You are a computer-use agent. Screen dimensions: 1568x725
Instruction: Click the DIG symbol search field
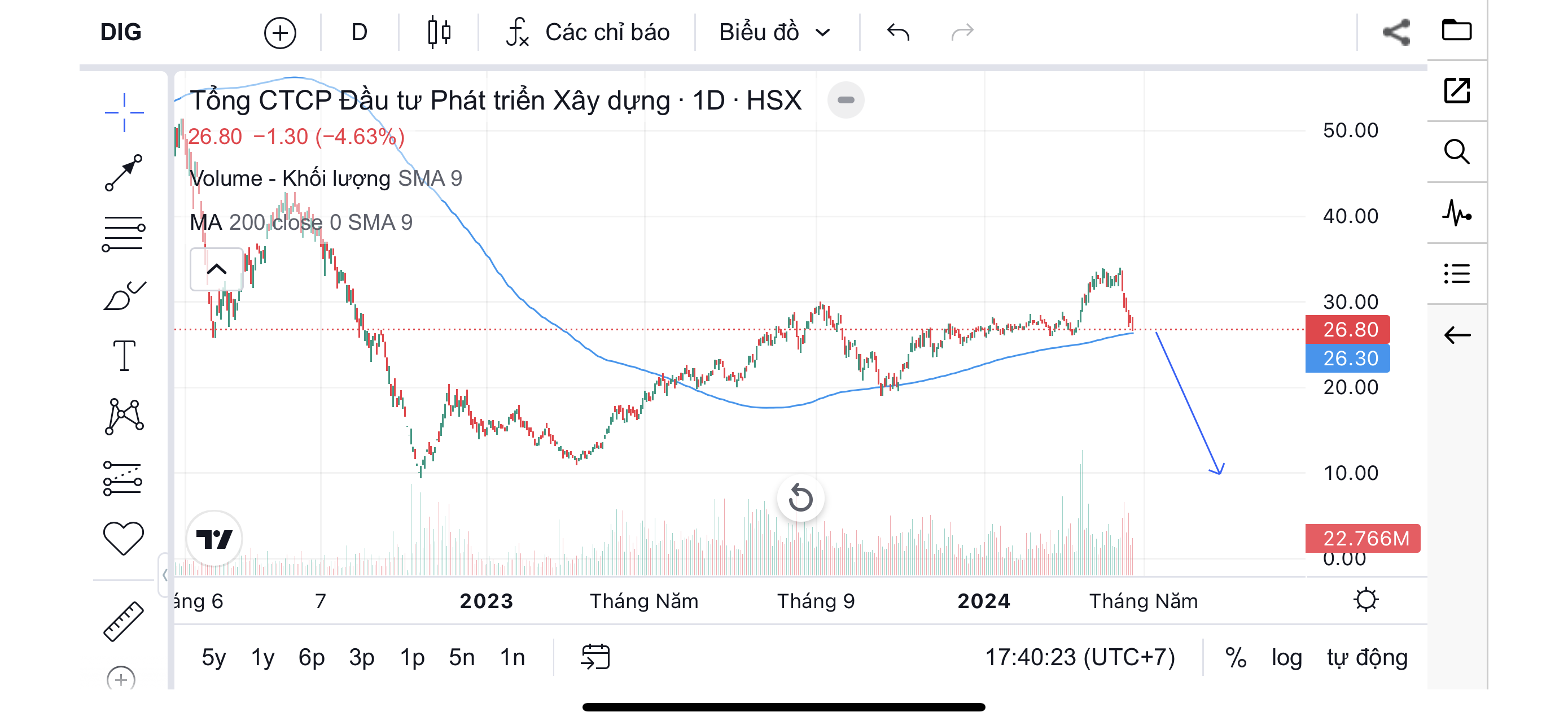tap(121, 32)
